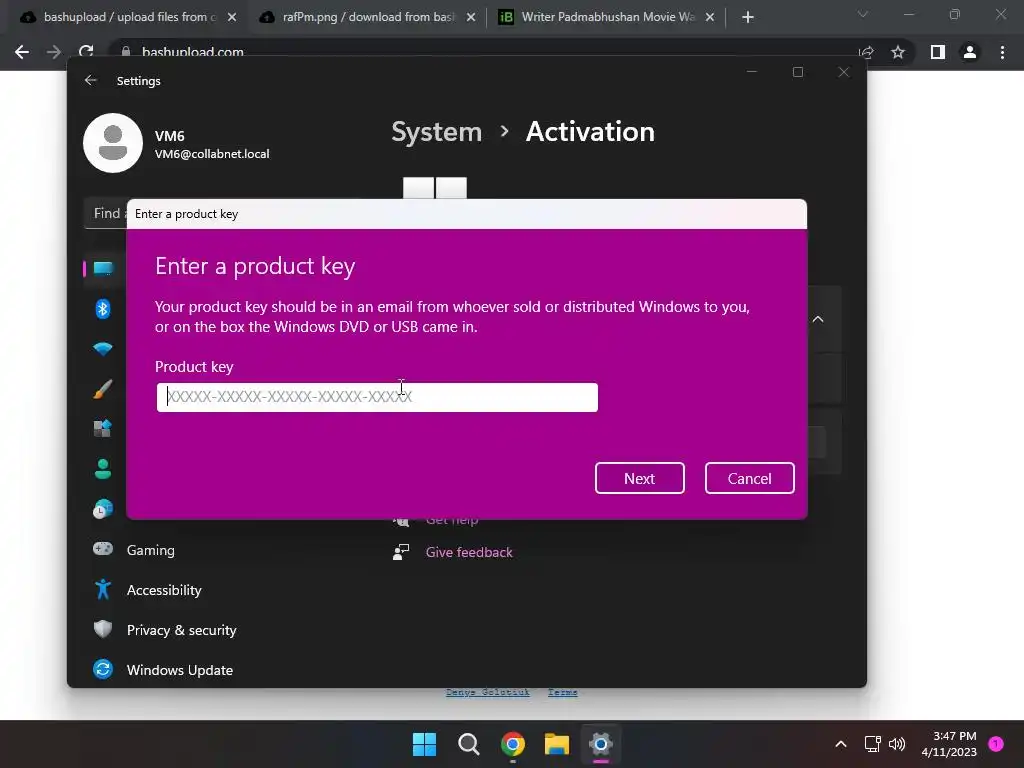Viewport: 1024px width, 768px height.
Task: Open Chrome from the taskbar
Action: point(513,744)
